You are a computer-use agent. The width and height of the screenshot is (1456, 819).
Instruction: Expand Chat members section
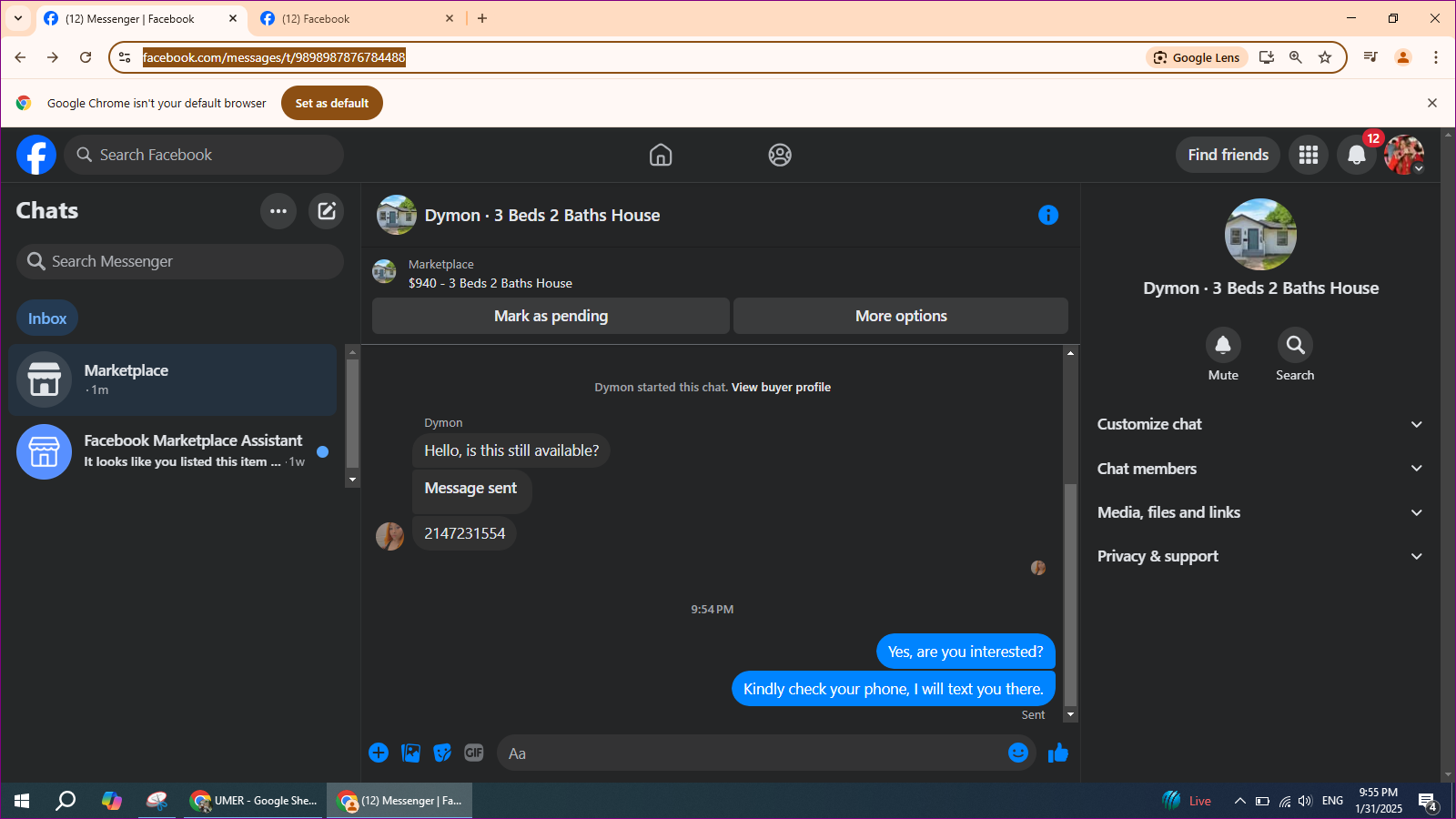pos(1260,469)
